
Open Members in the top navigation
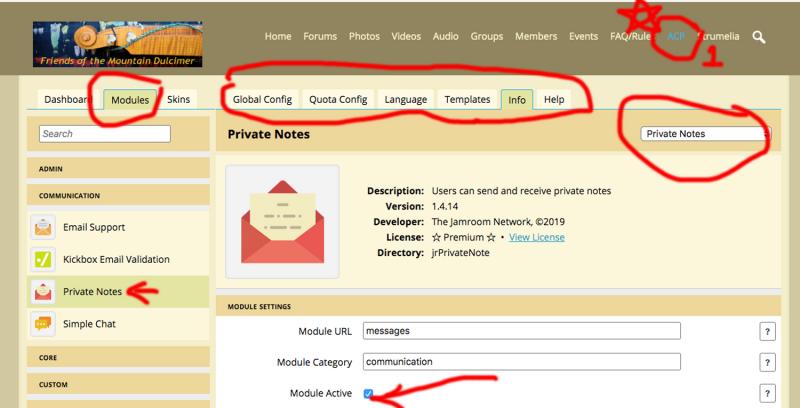[x=536, y=36]
